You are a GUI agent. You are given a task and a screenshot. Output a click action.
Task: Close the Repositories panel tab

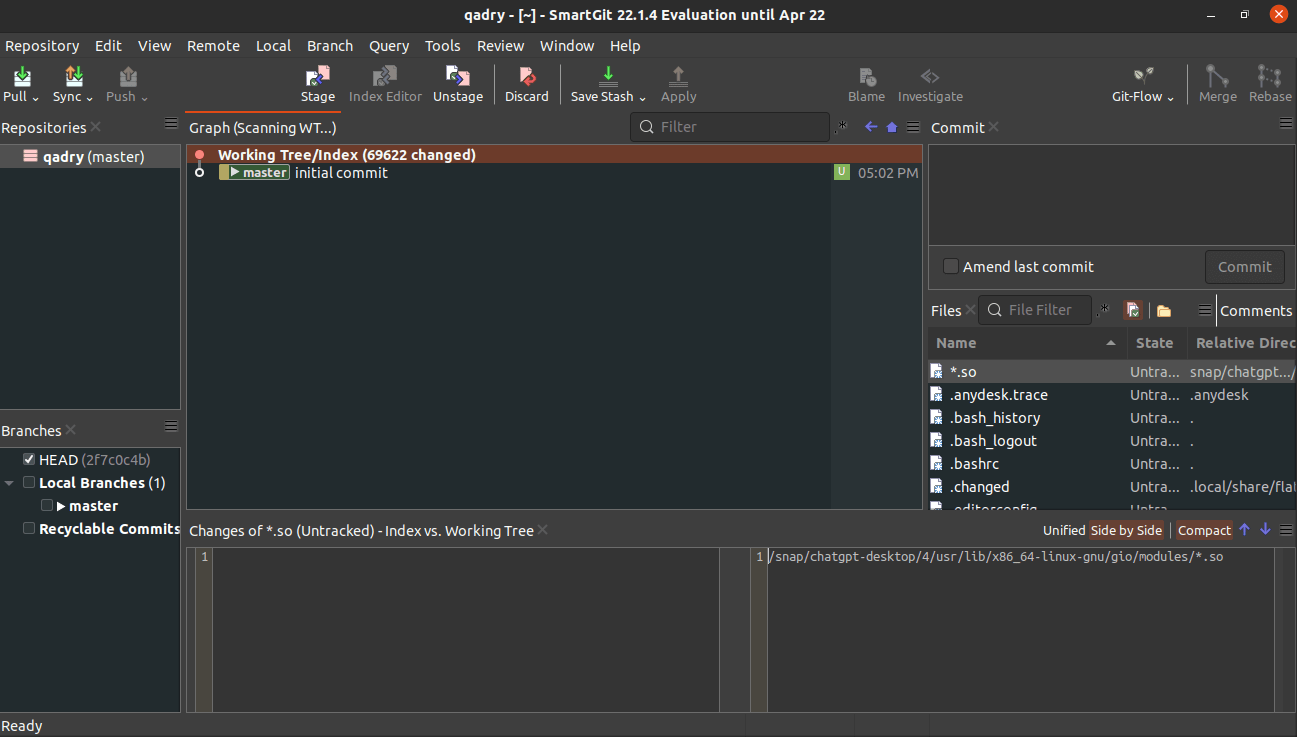click(96, 127)
